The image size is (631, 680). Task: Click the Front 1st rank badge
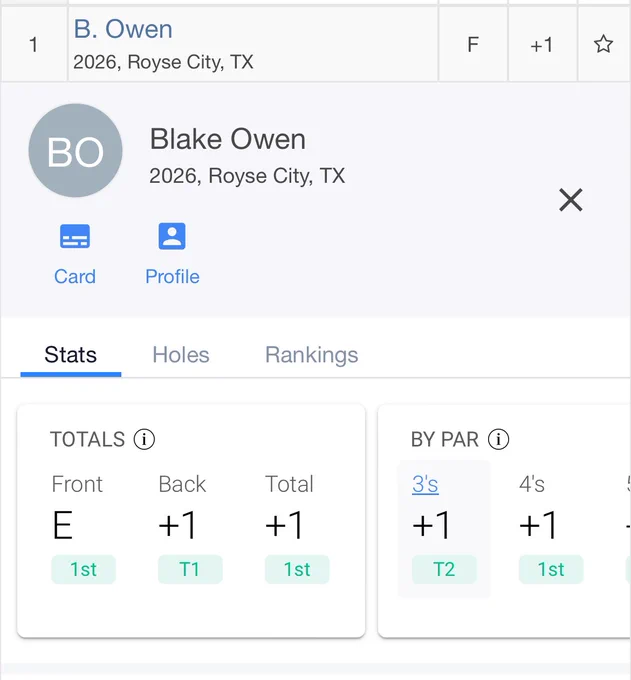(83, 569)
